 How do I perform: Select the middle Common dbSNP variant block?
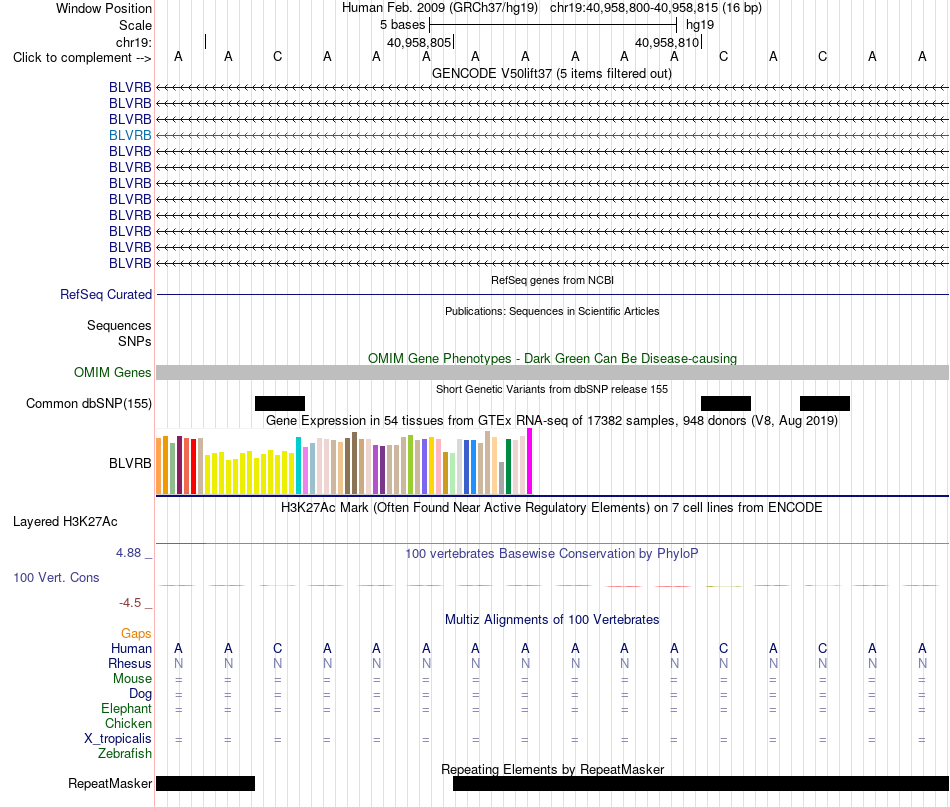click(726, 404)
